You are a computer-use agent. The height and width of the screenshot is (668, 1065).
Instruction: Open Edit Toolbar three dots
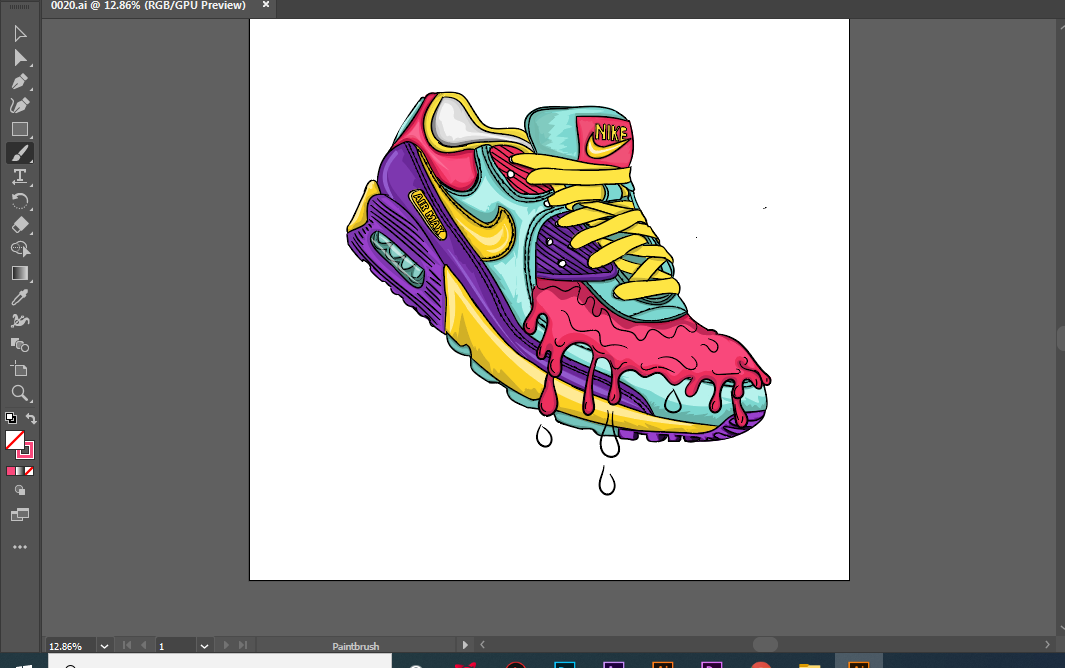click(x=20, y=547)
